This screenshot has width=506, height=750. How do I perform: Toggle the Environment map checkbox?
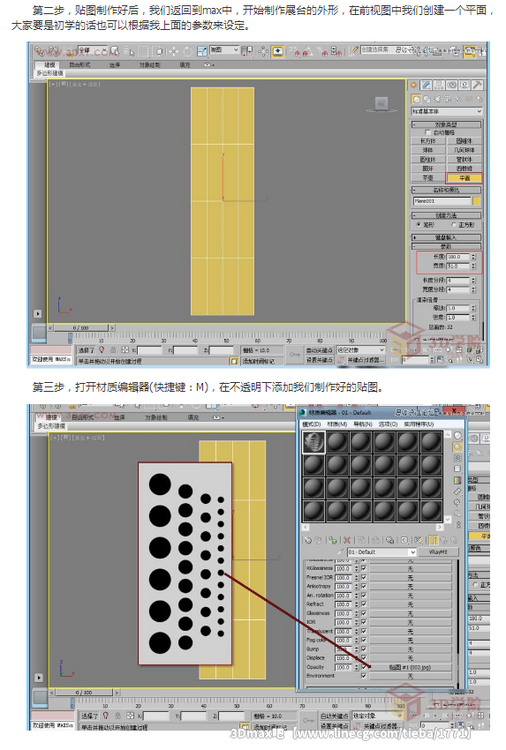point(363,675)
